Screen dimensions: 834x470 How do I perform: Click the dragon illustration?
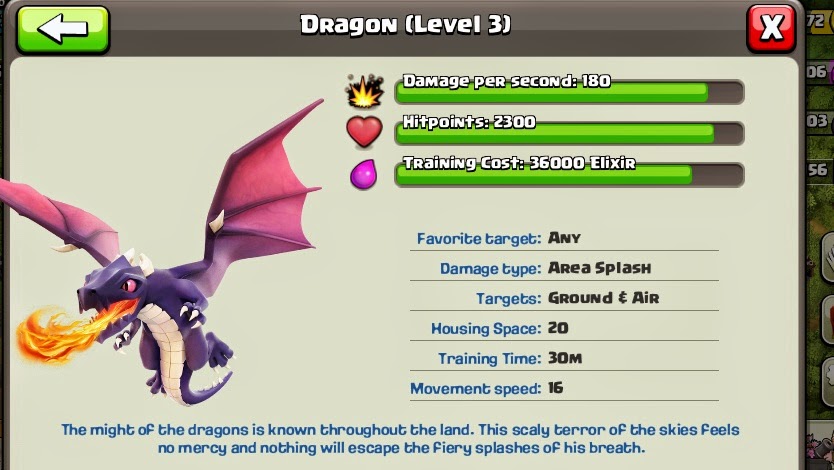tap(162, 255)
